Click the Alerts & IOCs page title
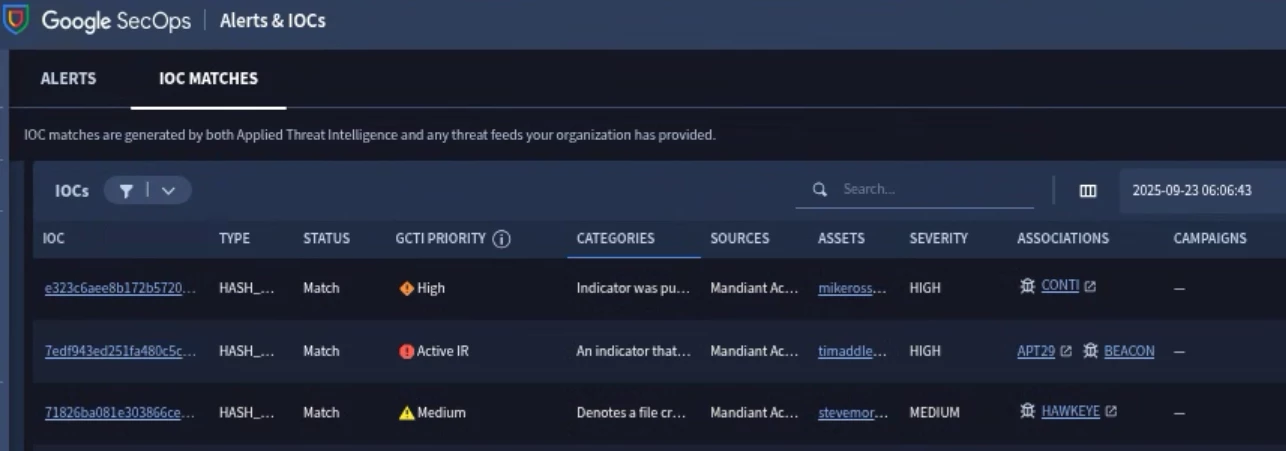The height and width of the screenshot is (451, 1286). point(272,20)
